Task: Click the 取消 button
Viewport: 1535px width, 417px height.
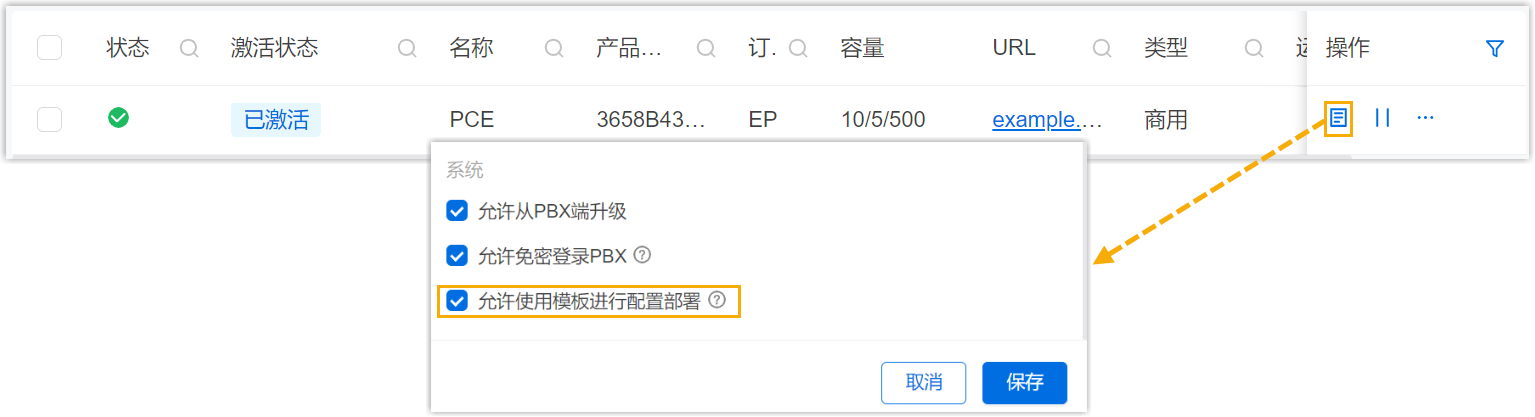Action: pos(924,383)
